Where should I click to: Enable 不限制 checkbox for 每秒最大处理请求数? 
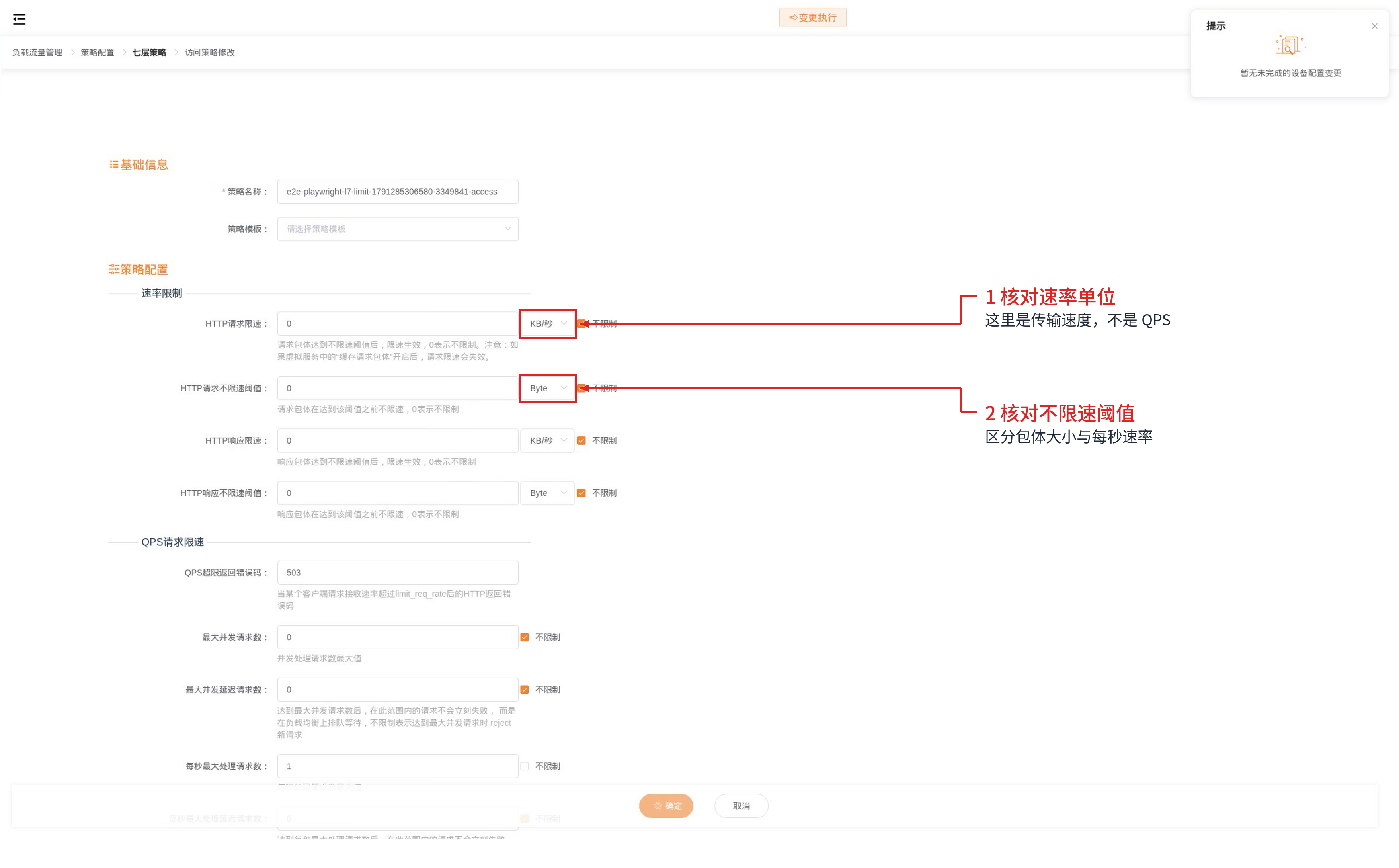click(524, 766)
